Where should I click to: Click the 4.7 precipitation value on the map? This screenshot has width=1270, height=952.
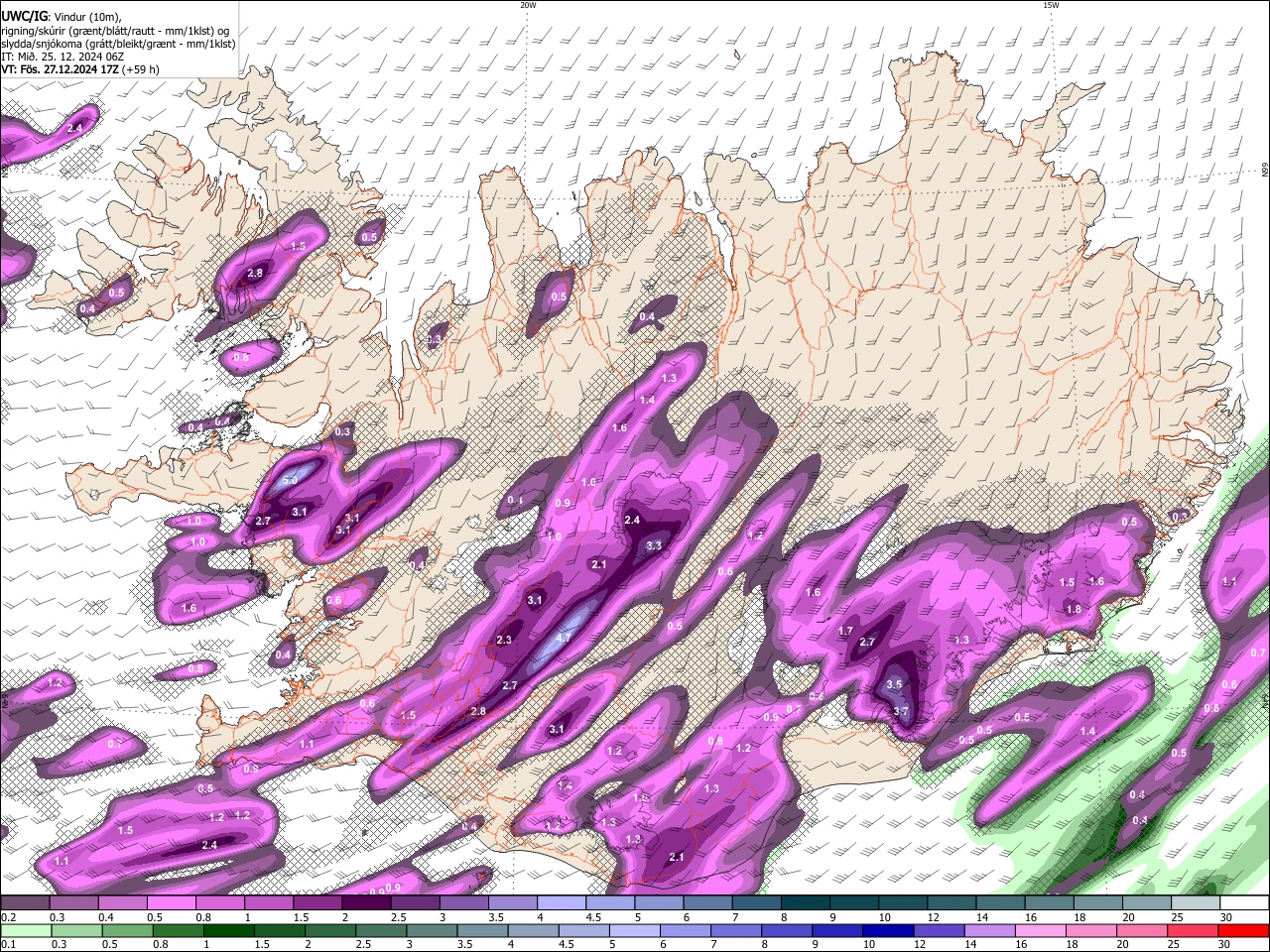(x=564, y=638)
